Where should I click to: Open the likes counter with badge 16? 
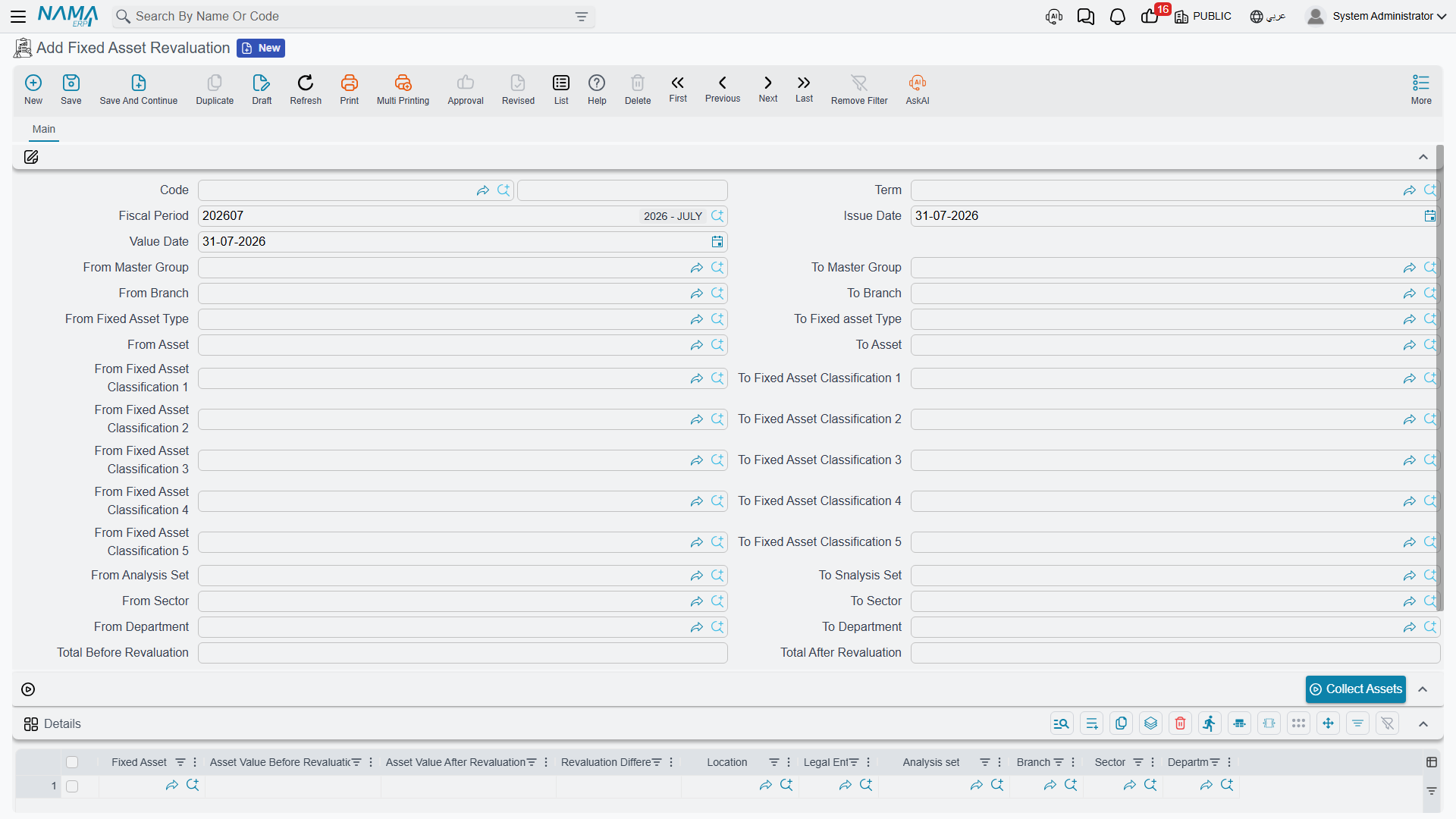pyautogui.click(x=1150, y=16)
